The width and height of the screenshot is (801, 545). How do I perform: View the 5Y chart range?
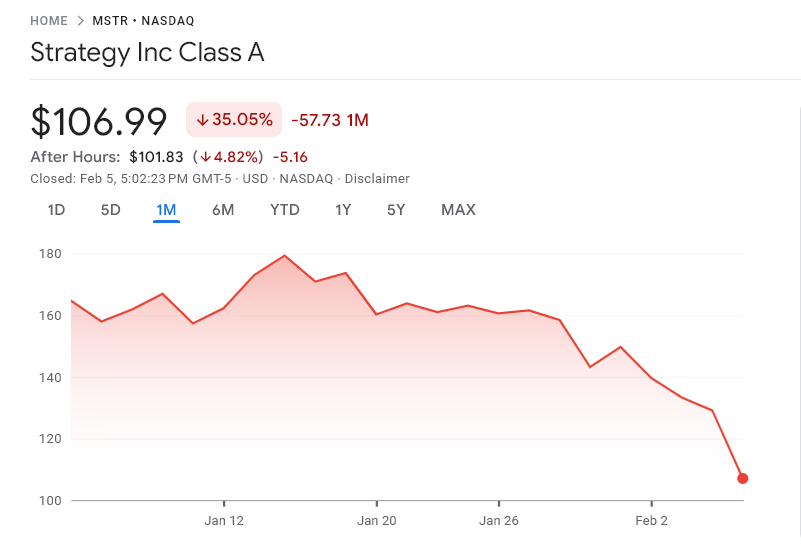pyautogui.click(x=396, y=210)
